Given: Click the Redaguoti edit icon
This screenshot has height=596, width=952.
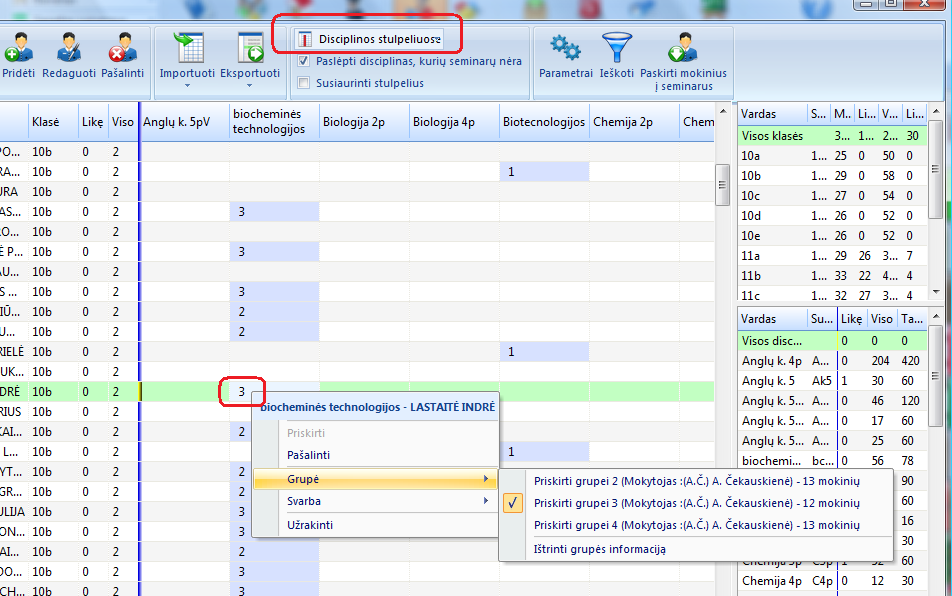Looking at the screenshot, I should [x=70, y=48].
